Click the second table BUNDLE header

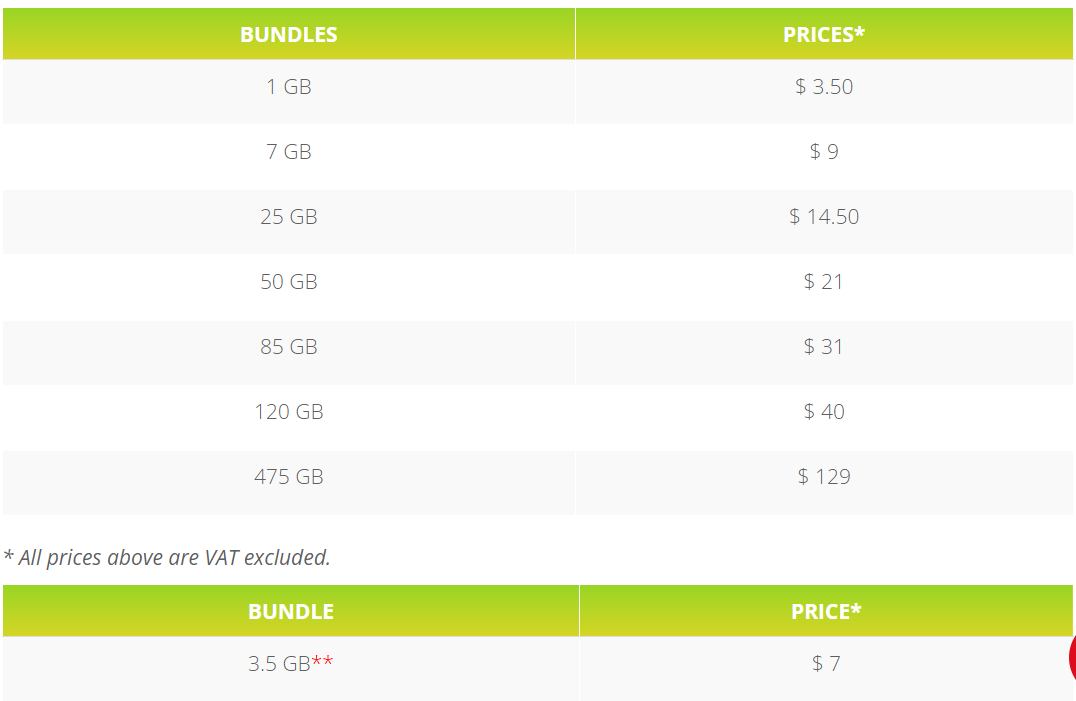(x=291, y=611)
